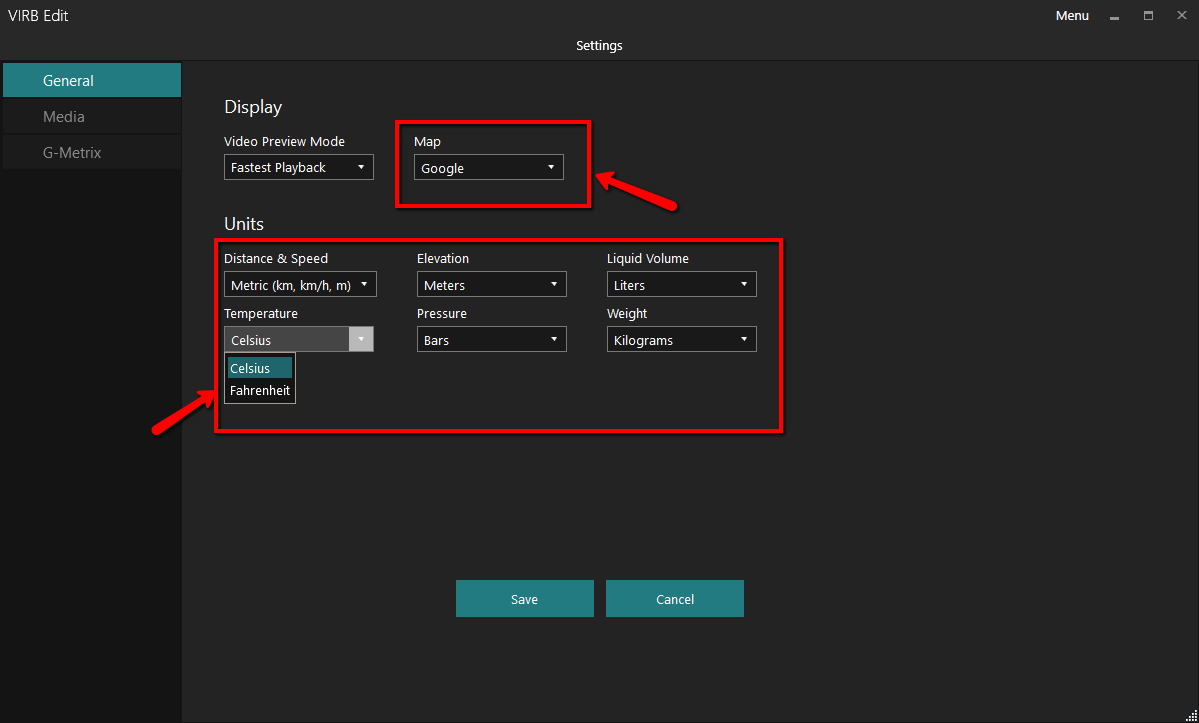The image size is (1199, 723).
Task: Choose Fahrenheit from the temperature list
Action: [x=259, y=391]
